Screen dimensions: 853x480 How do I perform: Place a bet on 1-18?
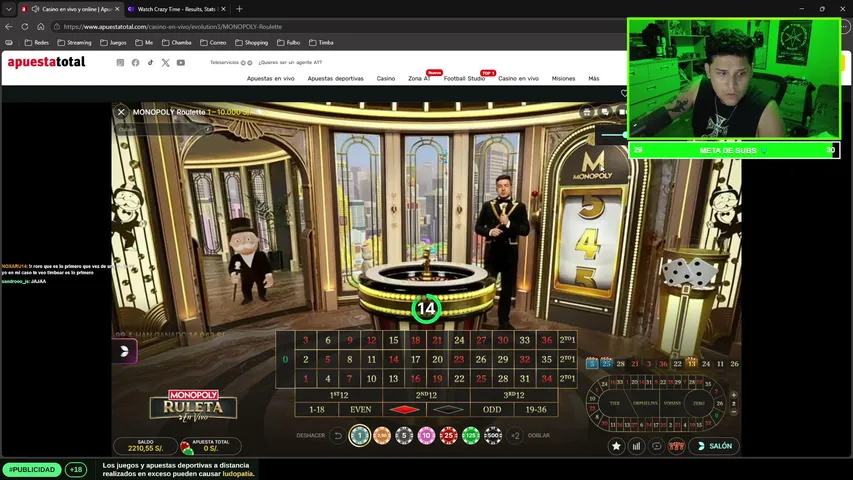click(317, 410)
